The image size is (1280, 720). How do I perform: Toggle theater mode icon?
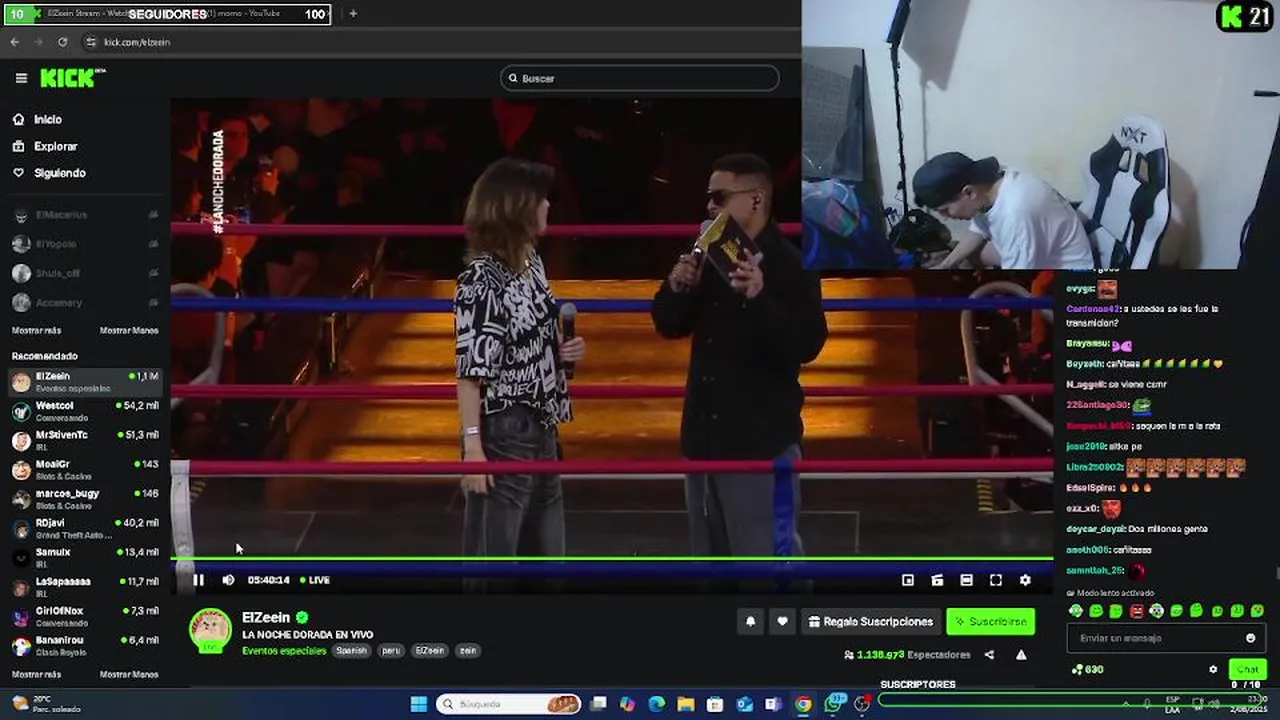(966, 580)
